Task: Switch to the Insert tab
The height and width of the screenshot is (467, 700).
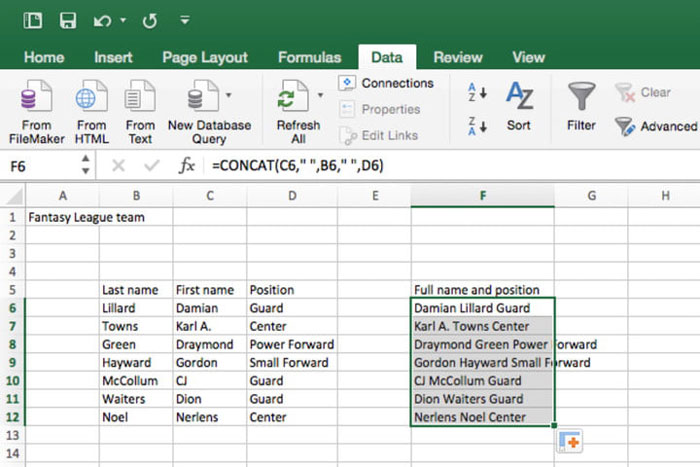Action: coord(113,57)
